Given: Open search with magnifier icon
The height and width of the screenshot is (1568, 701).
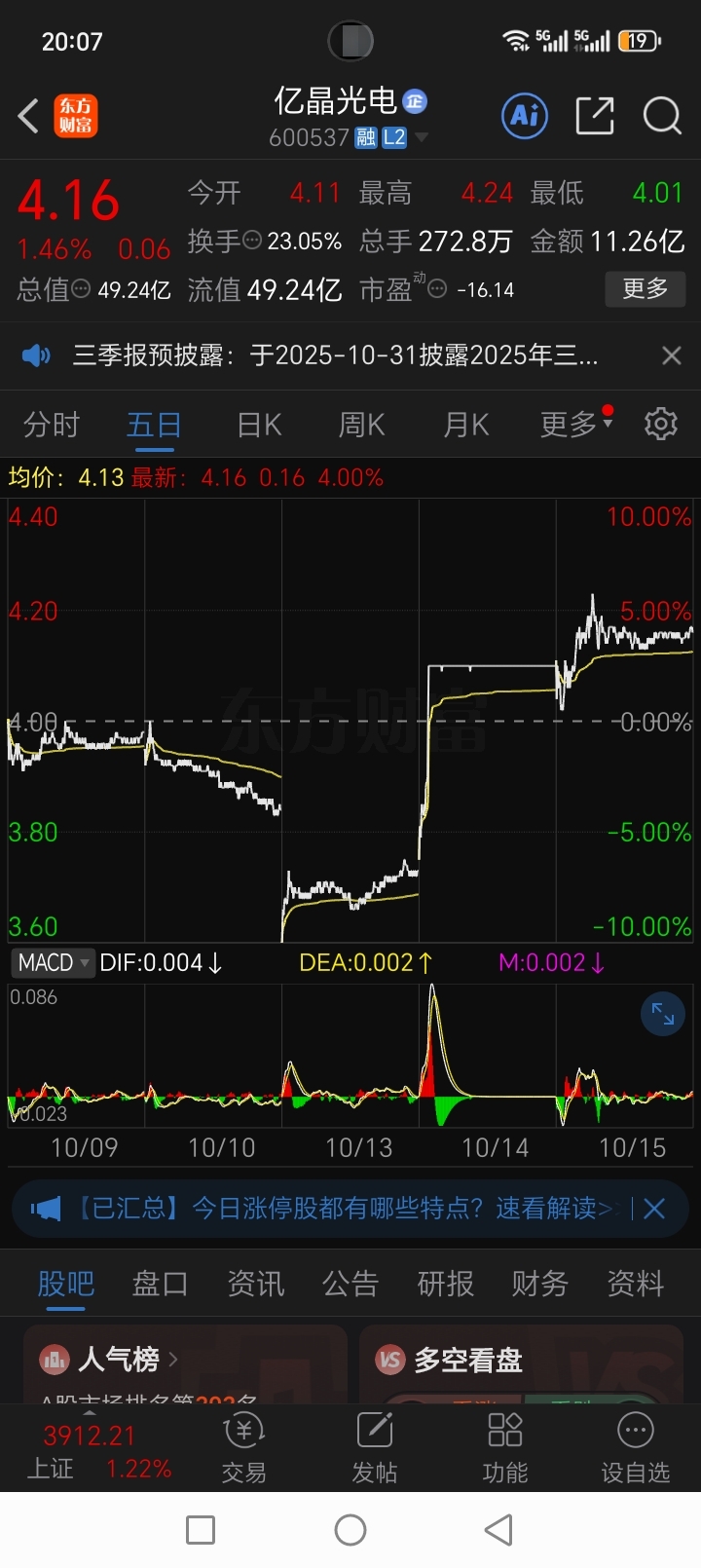Looking at the screenshot, I should 662,116.
